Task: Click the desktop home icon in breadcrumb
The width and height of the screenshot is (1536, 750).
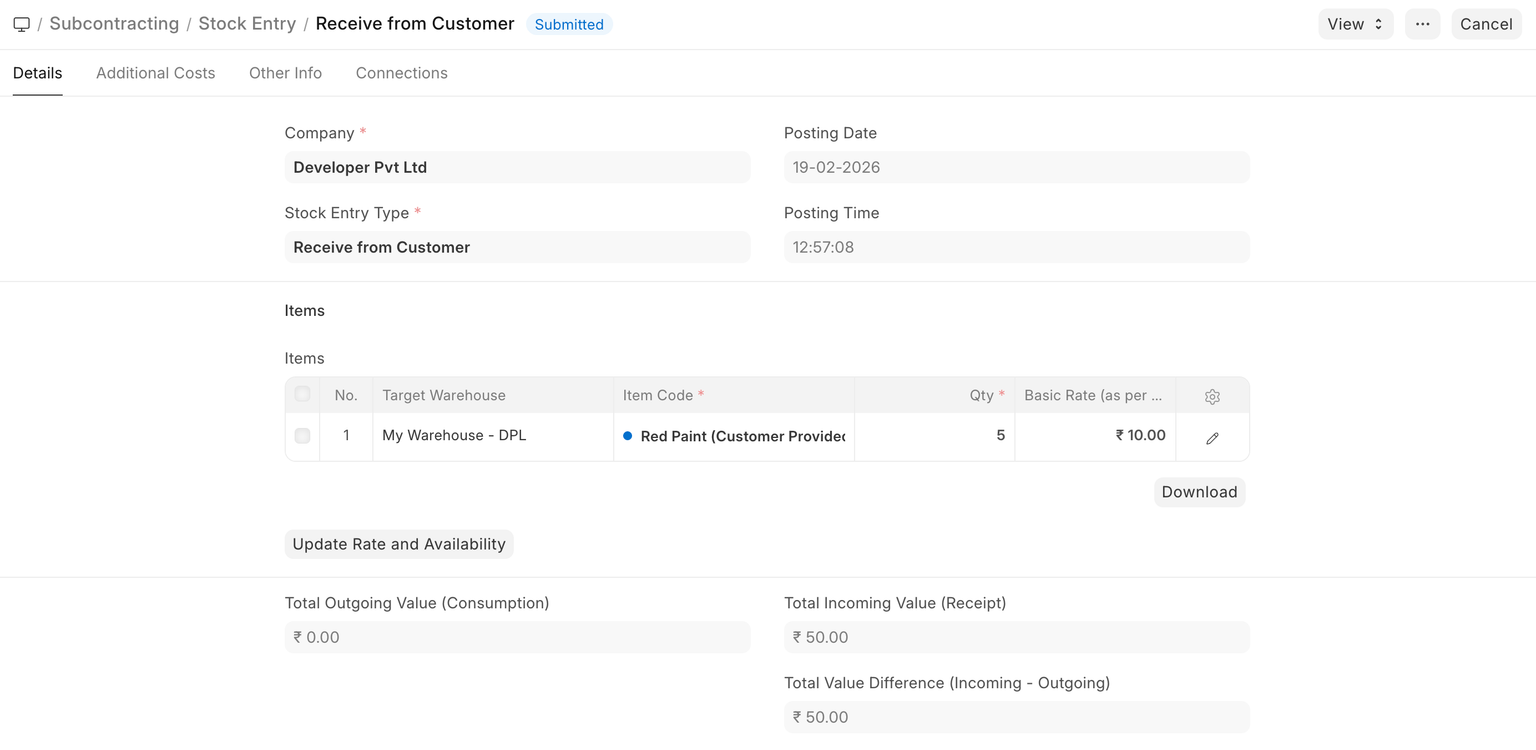Action: [21, 24]
